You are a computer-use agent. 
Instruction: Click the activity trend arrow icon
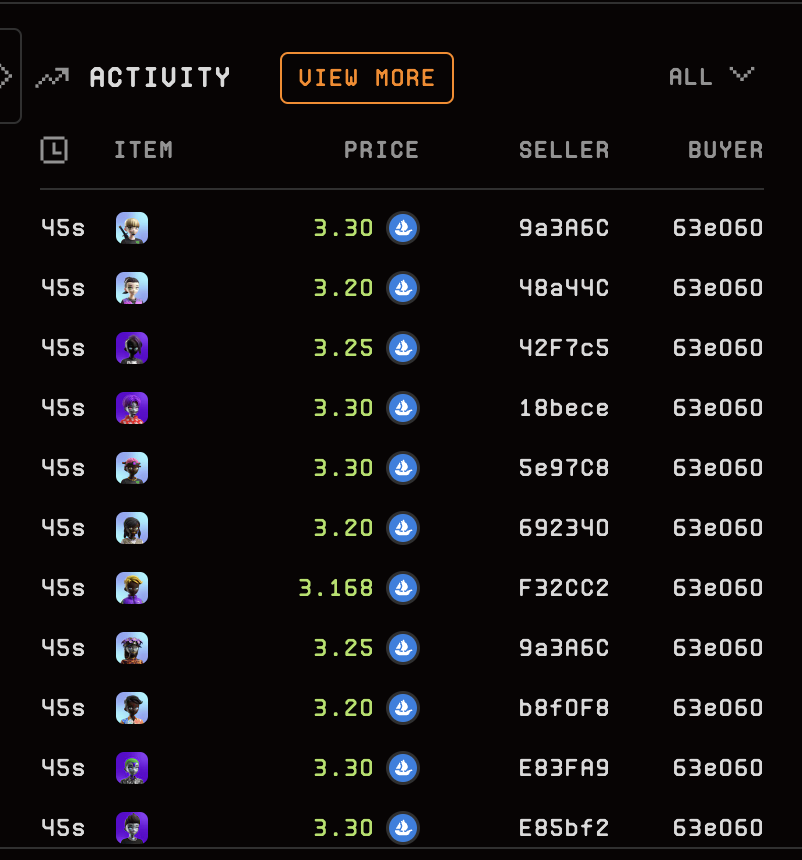pos(53,78)
